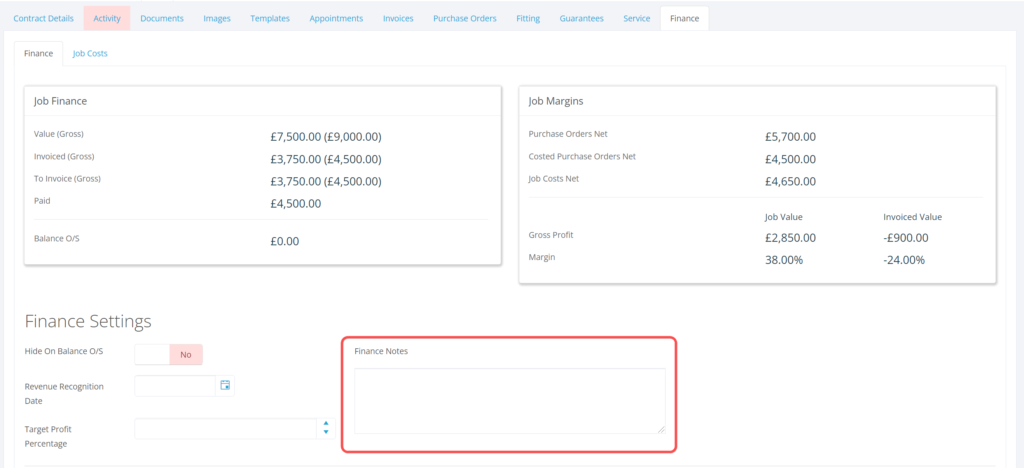Open the Service tab
Image resolution: width=1024 pixels, height=468 pixels.
636,18
